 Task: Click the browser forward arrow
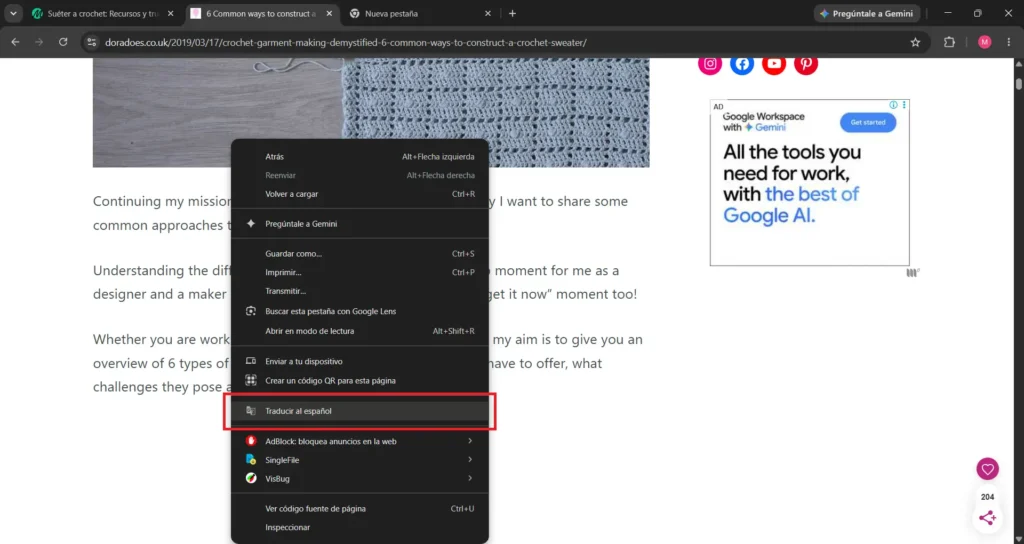[x=39, y=42]
